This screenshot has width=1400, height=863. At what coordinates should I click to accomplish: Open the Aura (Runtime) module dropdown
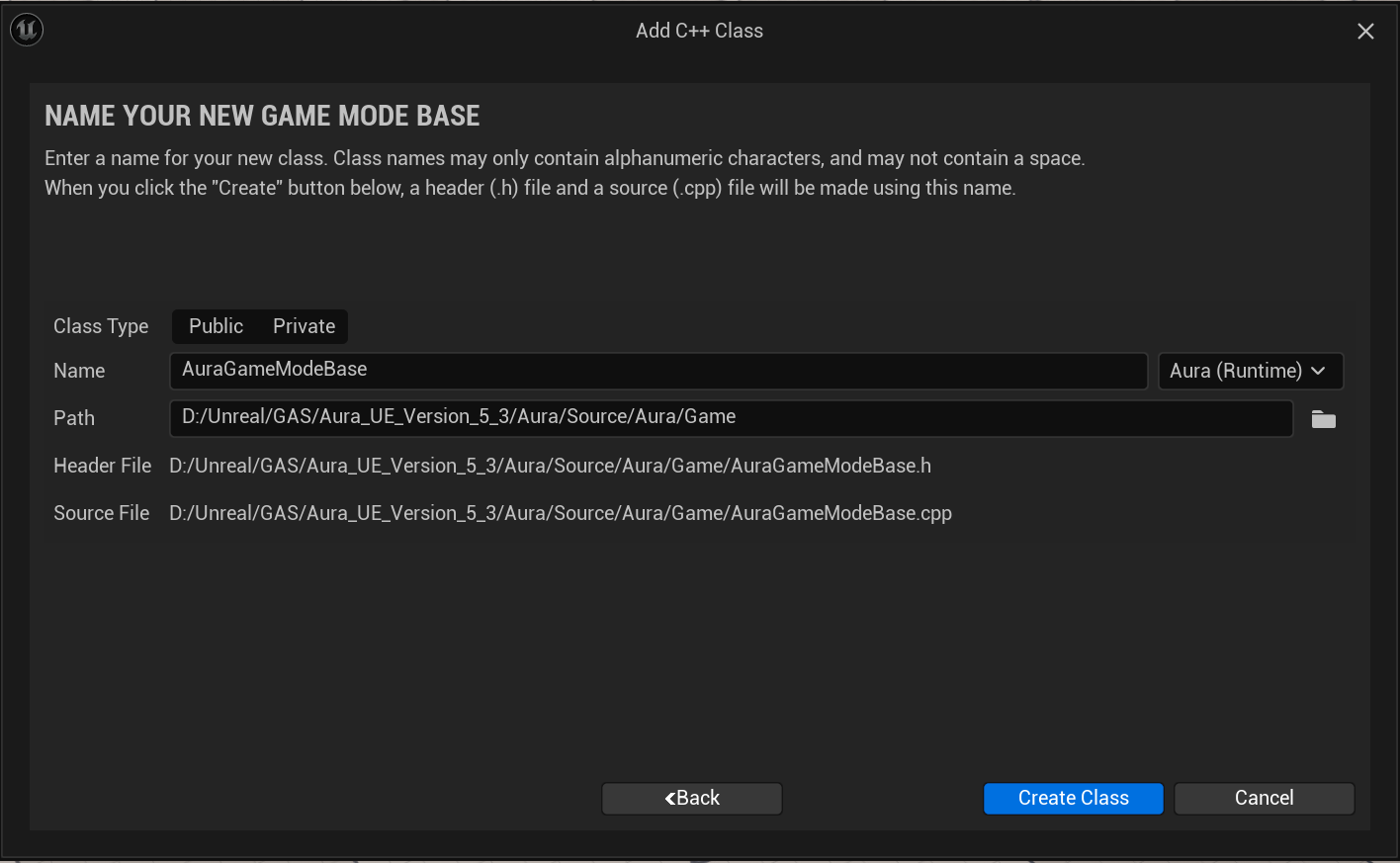pyautogui.click(x=1250, y=371)
